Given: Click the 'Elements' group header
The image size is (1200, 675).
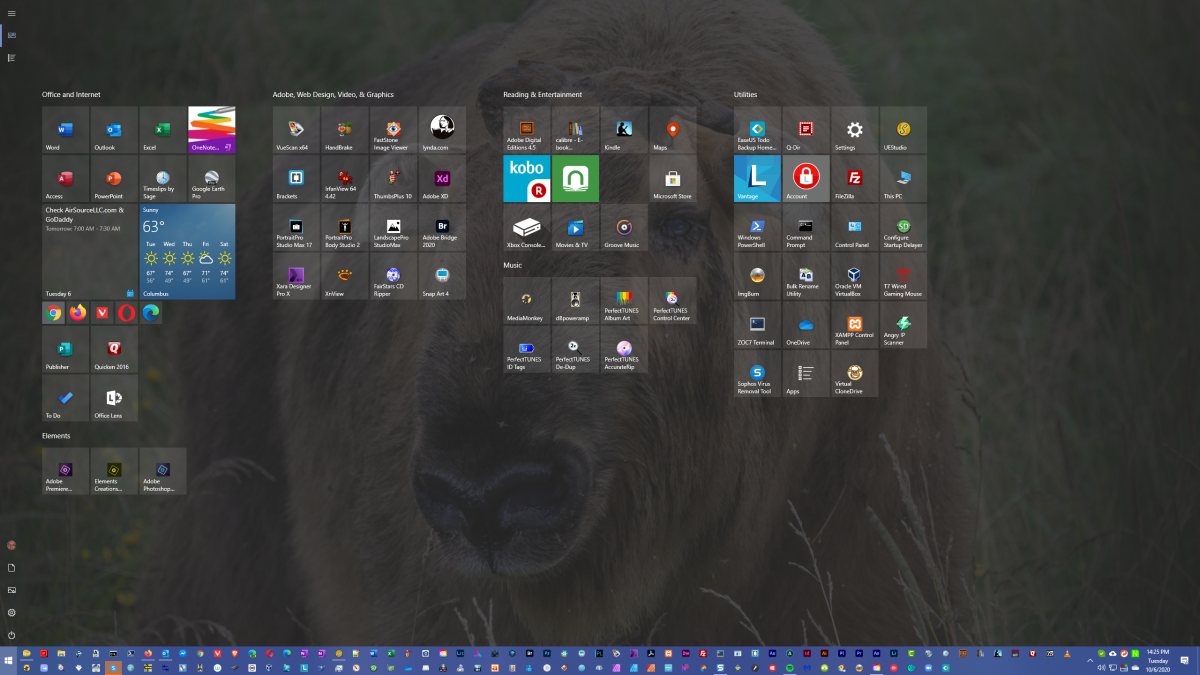Looking at the screenshot, I should pyautogui.click(x=56, y=436).
